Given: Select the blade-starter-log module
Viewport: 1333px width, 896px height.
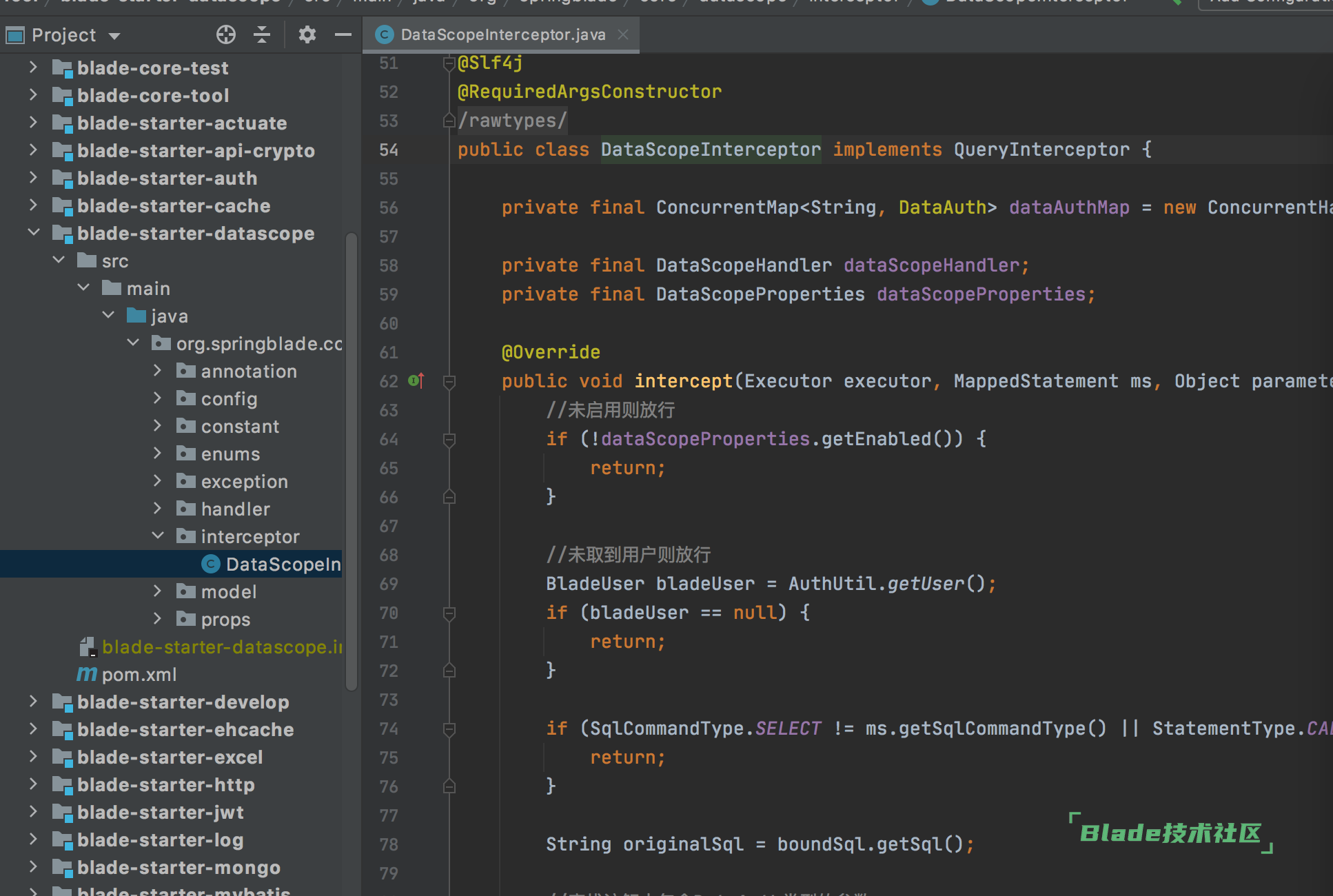Looking at the screenshot, I should click(160, 839).
